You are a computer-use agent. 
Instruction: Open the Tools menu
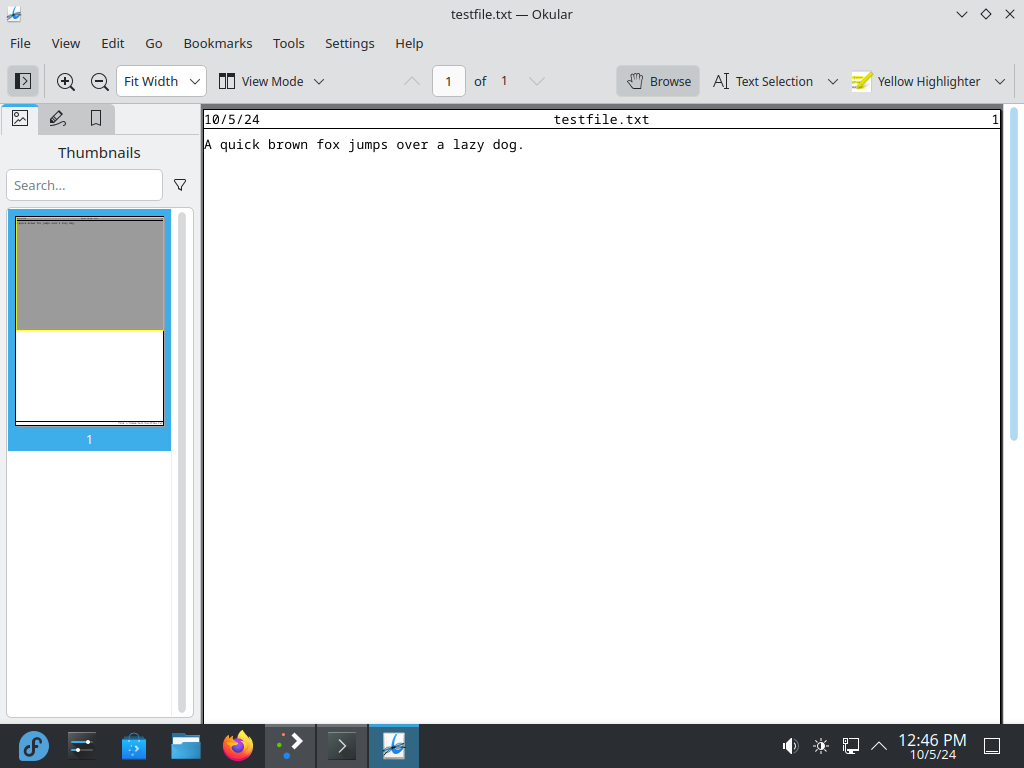pos(289,43)
